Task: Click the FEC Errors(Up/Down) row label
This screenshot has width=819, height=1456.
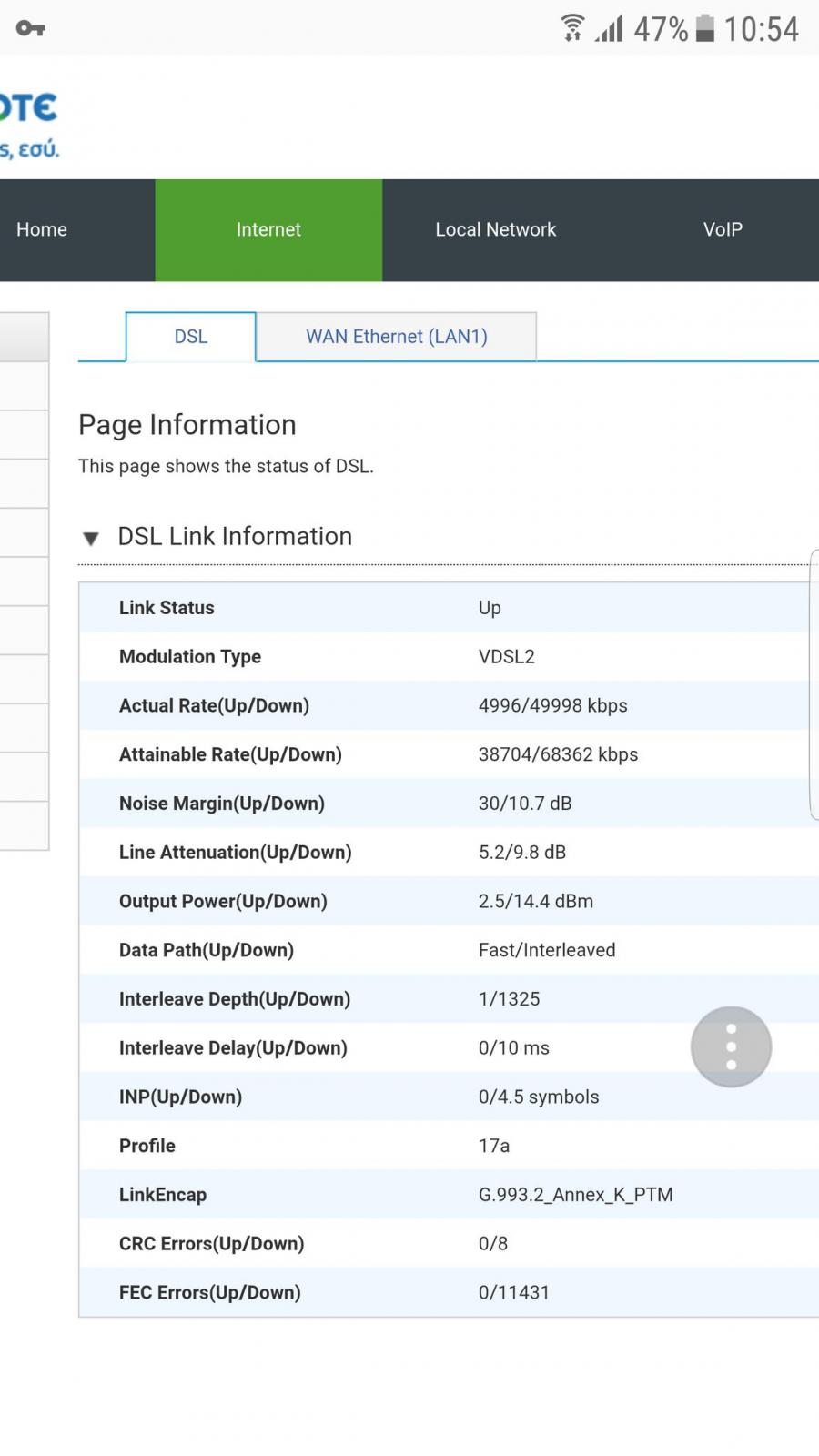Action: point(210,1292)
